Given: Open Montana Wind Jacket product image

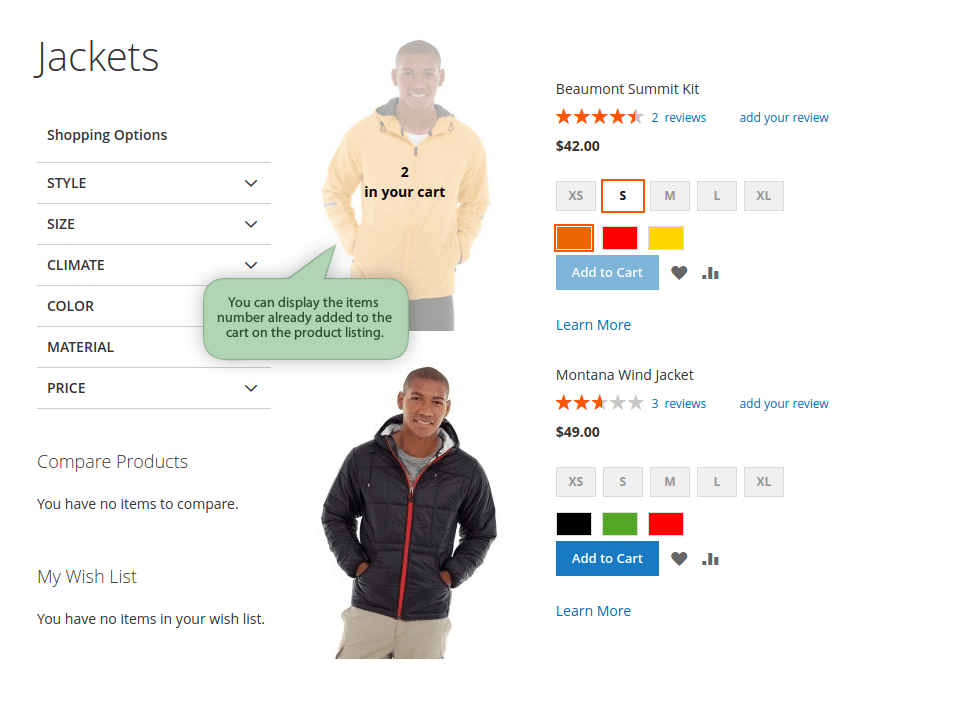Looking at the screenshot, I should tap(408, 512).
